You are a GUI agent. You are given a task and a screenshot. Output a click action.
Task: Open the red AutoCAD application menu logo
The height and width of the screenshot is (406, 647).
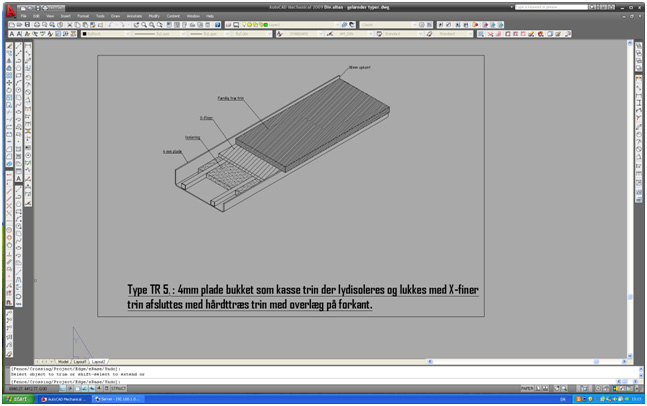[x=10, y=11]
